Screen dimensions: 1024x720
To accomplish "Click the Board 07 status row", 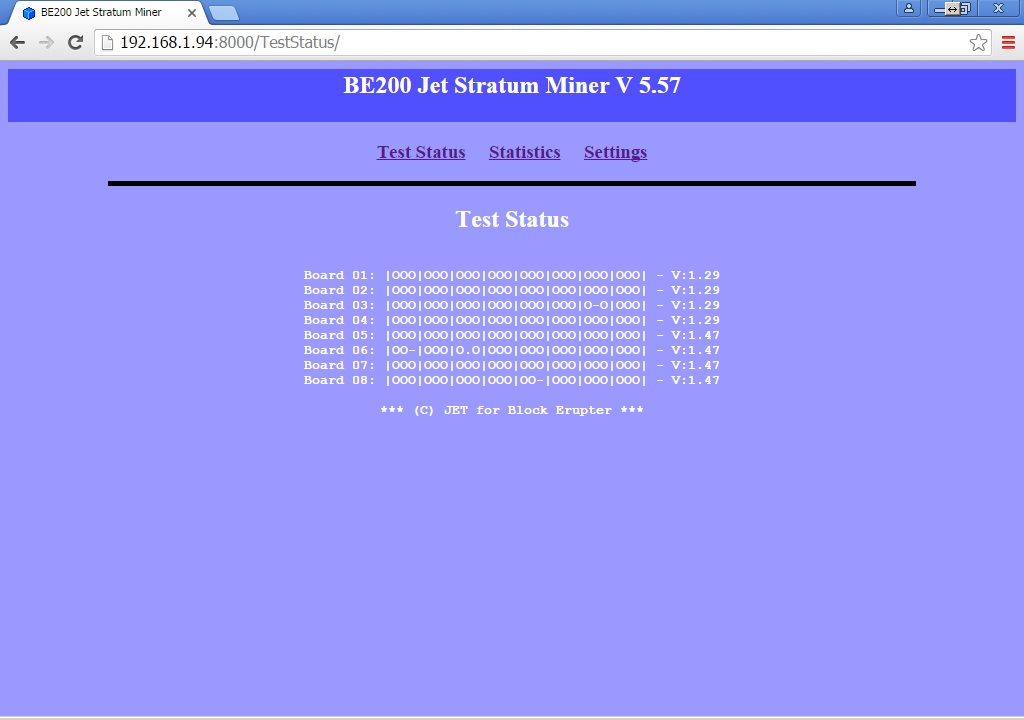I will click(x=511, y=365).
